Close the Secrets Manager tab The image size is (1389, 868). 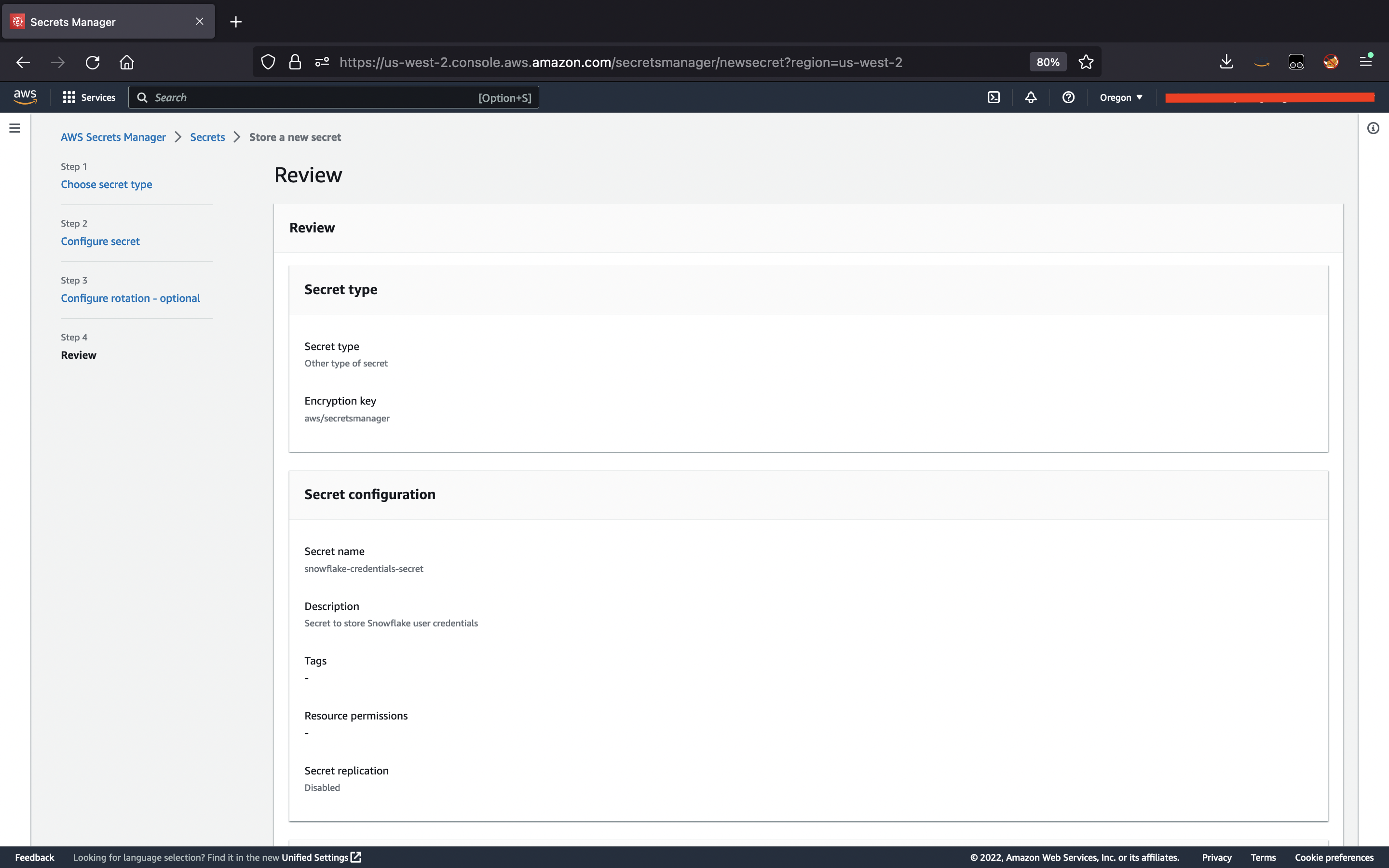coord(199,22)
